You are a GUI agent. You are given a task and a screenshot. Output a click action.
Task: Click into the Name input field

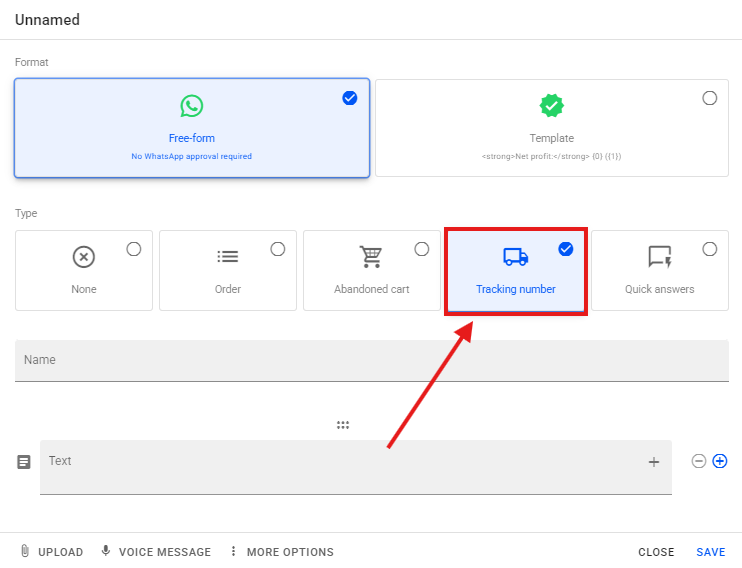pyautogui.click(x=371, y=360)
